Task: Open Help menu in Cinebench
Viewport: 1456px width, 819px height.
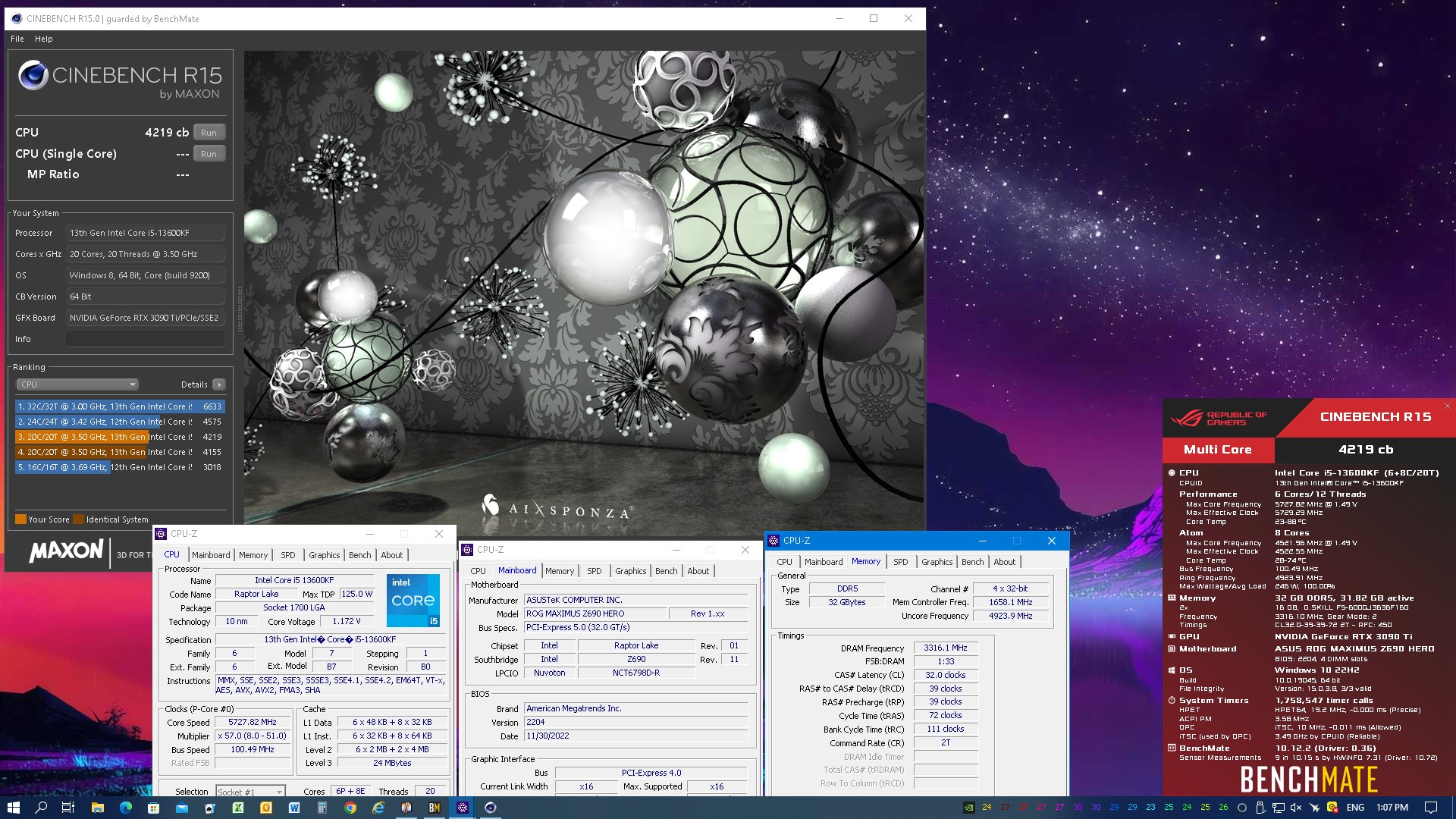Action: (44, 39)
